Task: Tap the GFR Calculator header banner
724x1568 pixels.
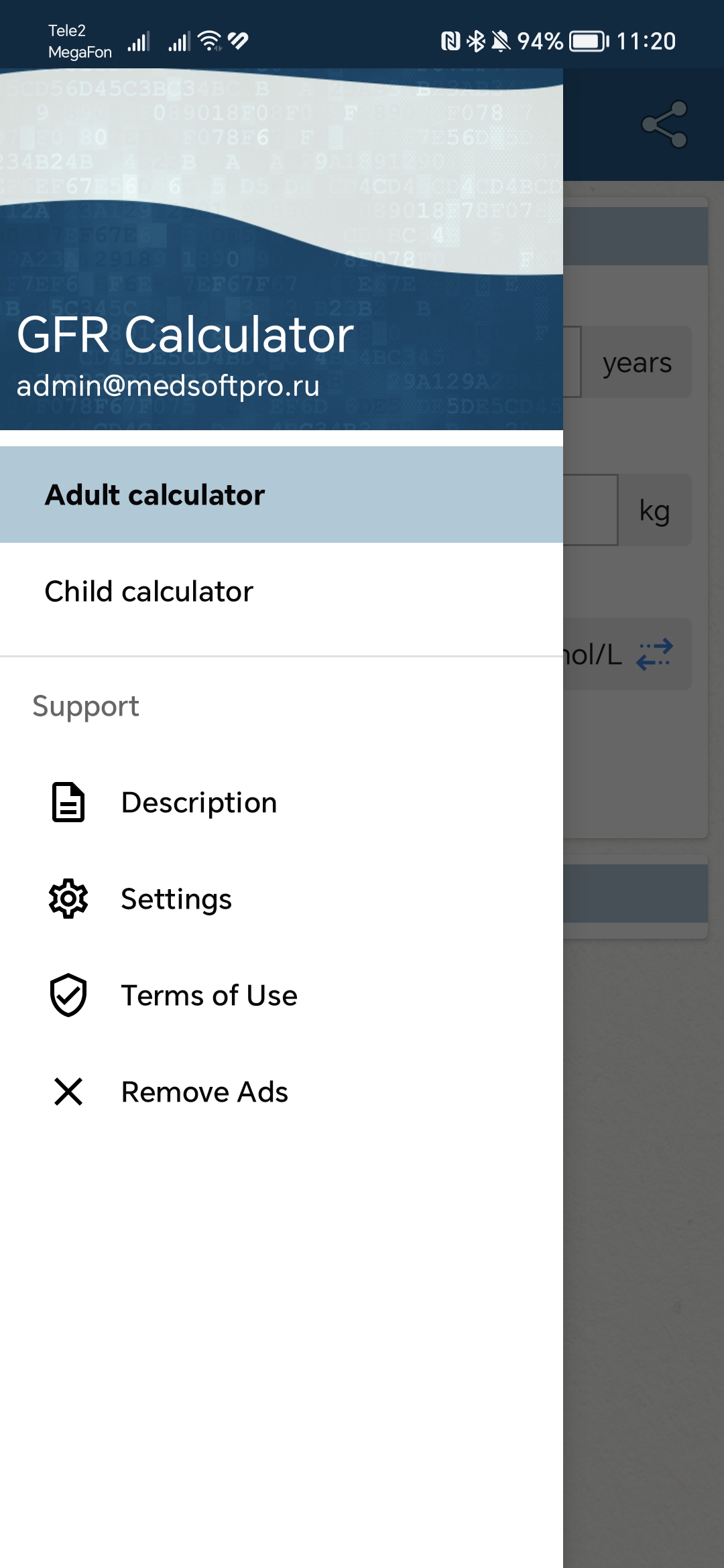Action: tap(282, 249)
